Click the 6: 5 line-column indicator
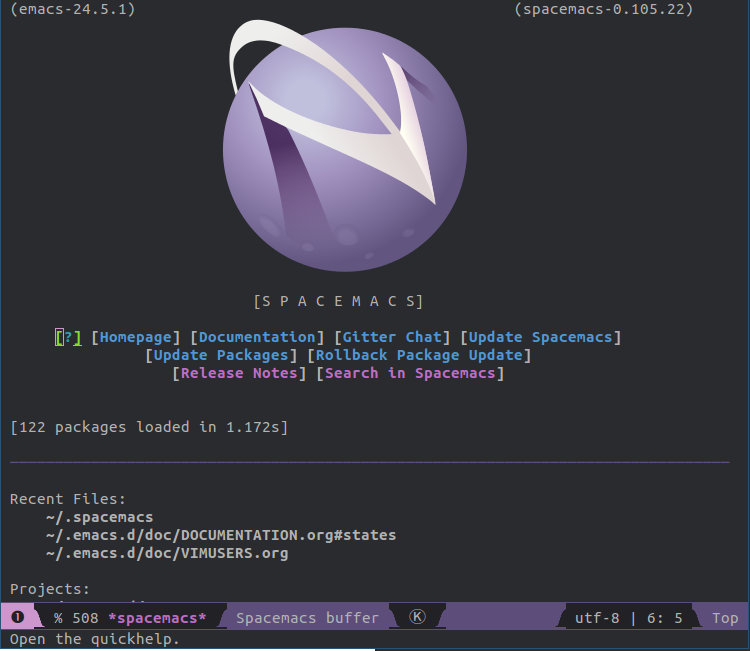The height and width of the screenshot is (651, 750). pyautogui.click(x=665, y=618)
